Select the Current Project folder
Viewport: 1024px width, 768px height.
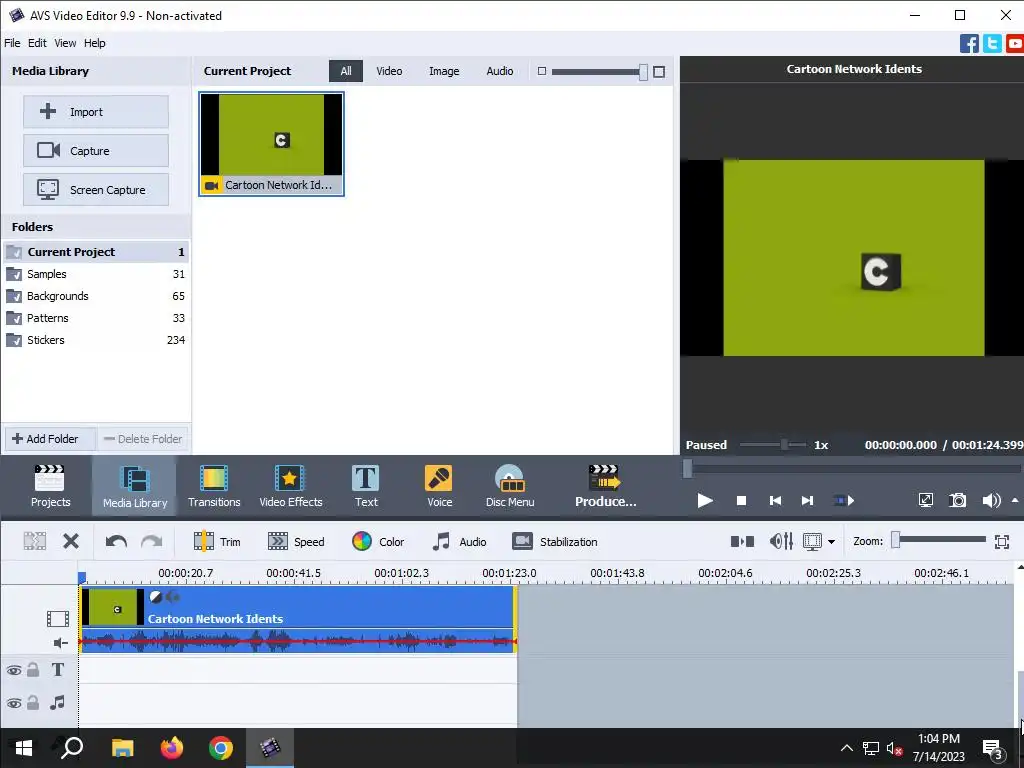coord(96,252)
